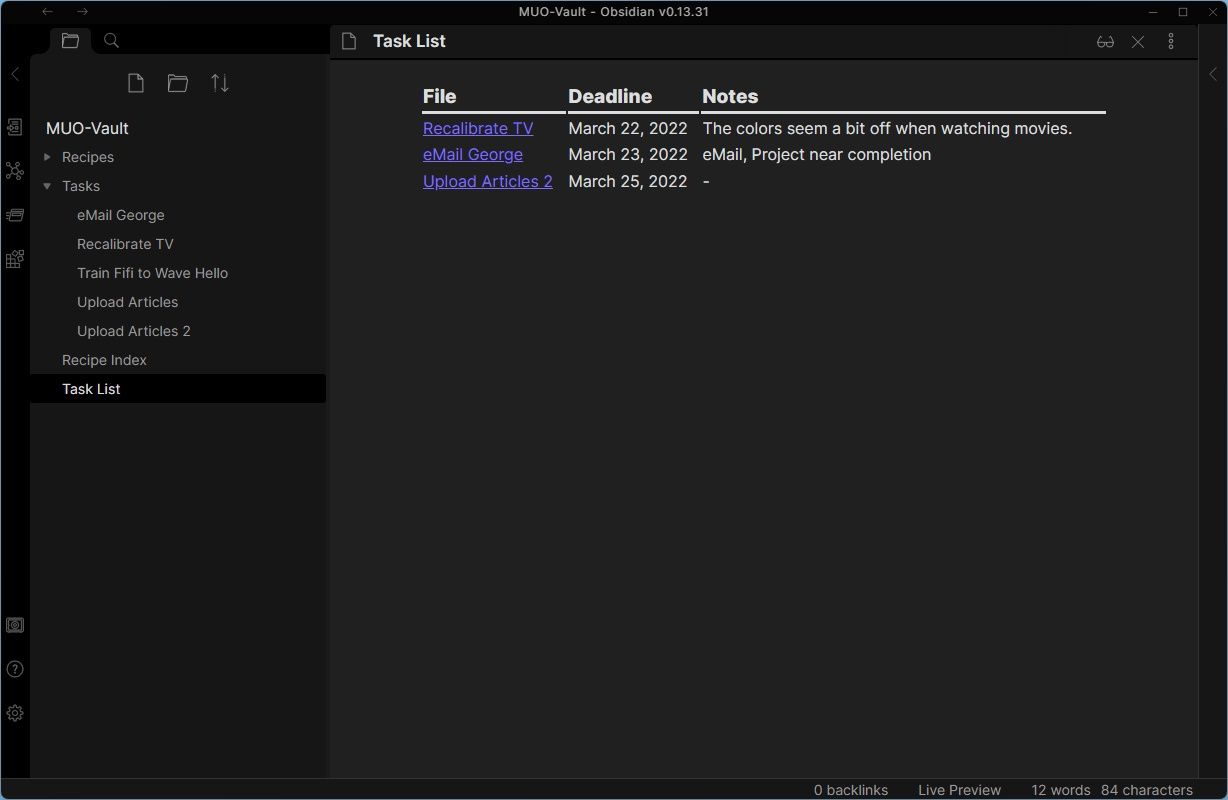Click the File column header
This screenshot has width=1228, height=800.
pyautogui.click(x=440, y=96)
